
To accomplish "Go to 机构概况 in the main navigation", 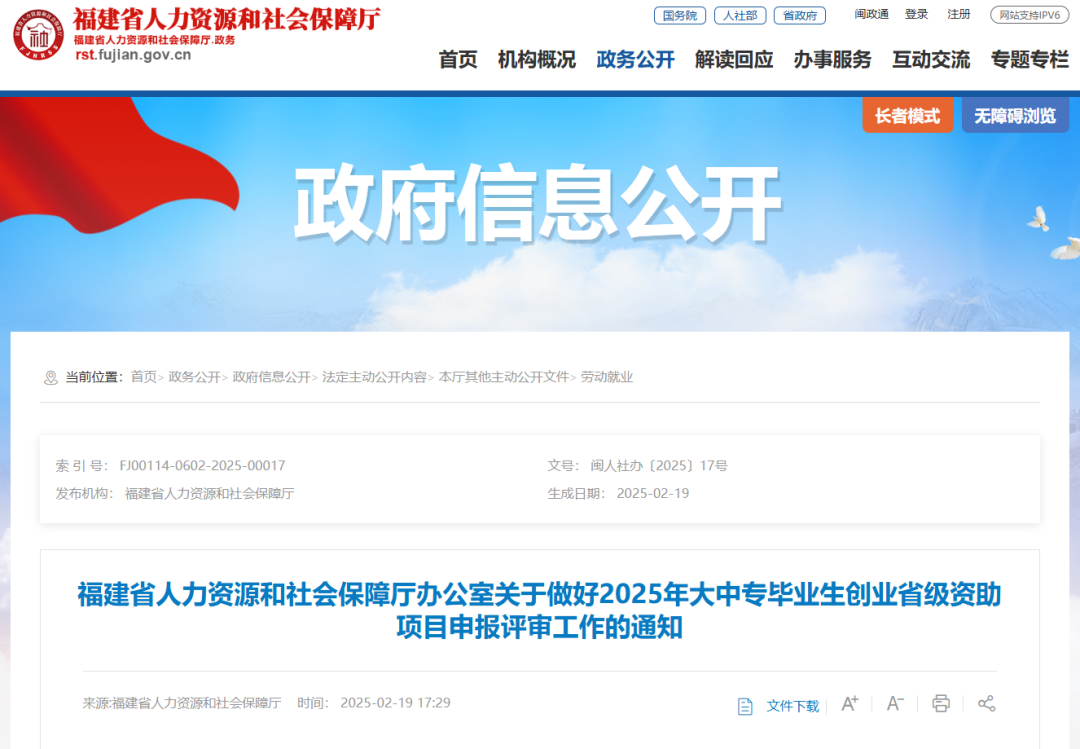I will click(x=537, y=60).
